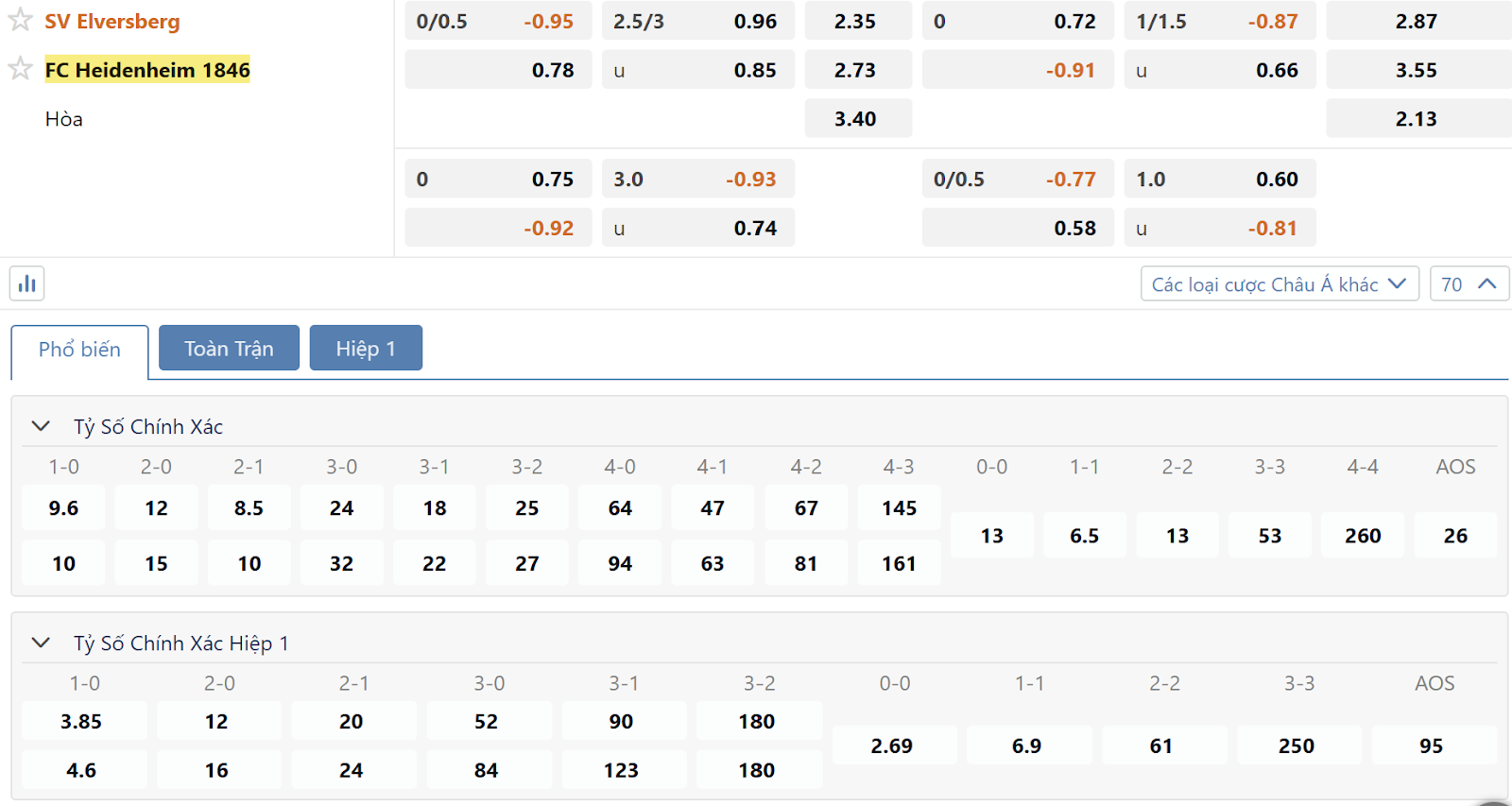Select handicap away odds 0.78
1512x806 pixels.
[498, 70]
